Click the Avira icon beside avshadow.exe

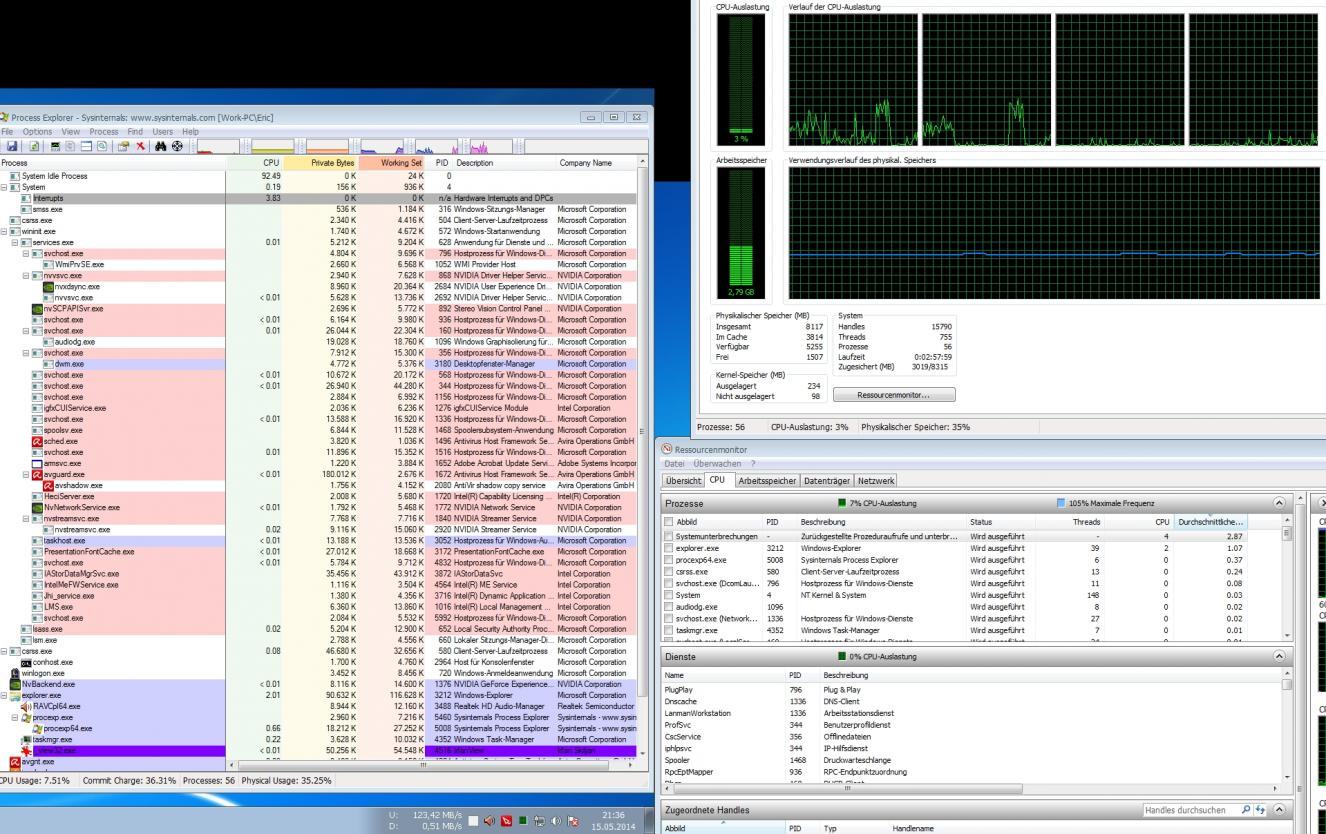48,486
